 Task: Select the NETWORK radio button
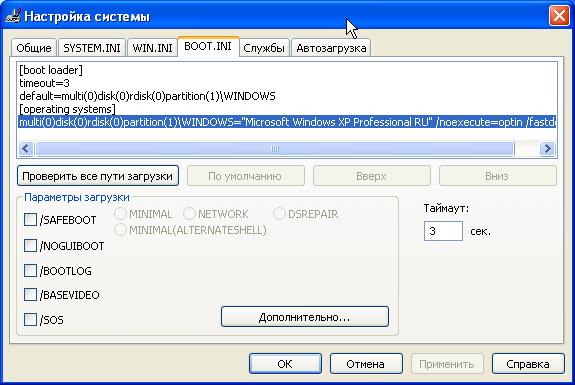point(189,213)
